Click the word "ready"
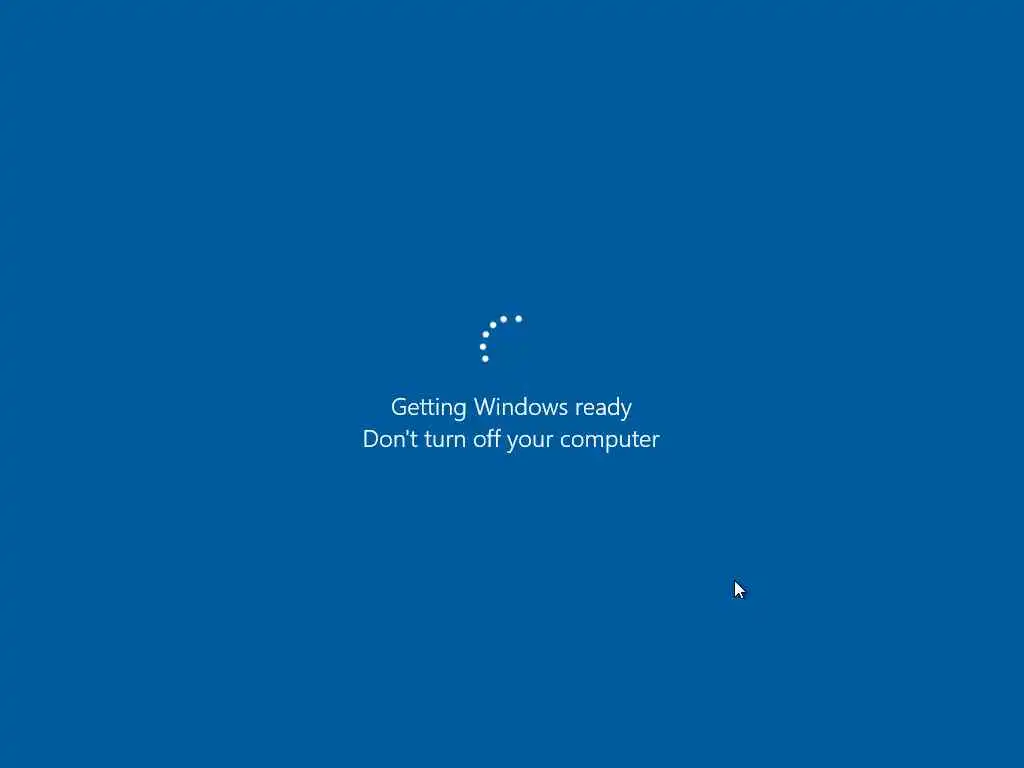The height and width of the screenshot is (768, 1024). (603, 409)
